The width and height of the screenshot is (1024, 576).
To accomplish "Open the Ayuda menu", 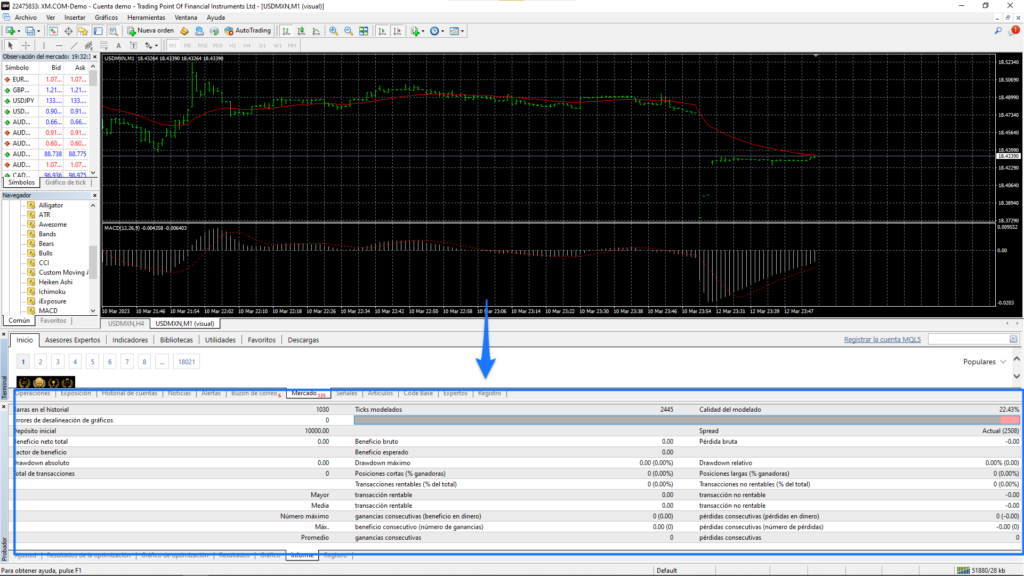I will (x=216, y=18).
